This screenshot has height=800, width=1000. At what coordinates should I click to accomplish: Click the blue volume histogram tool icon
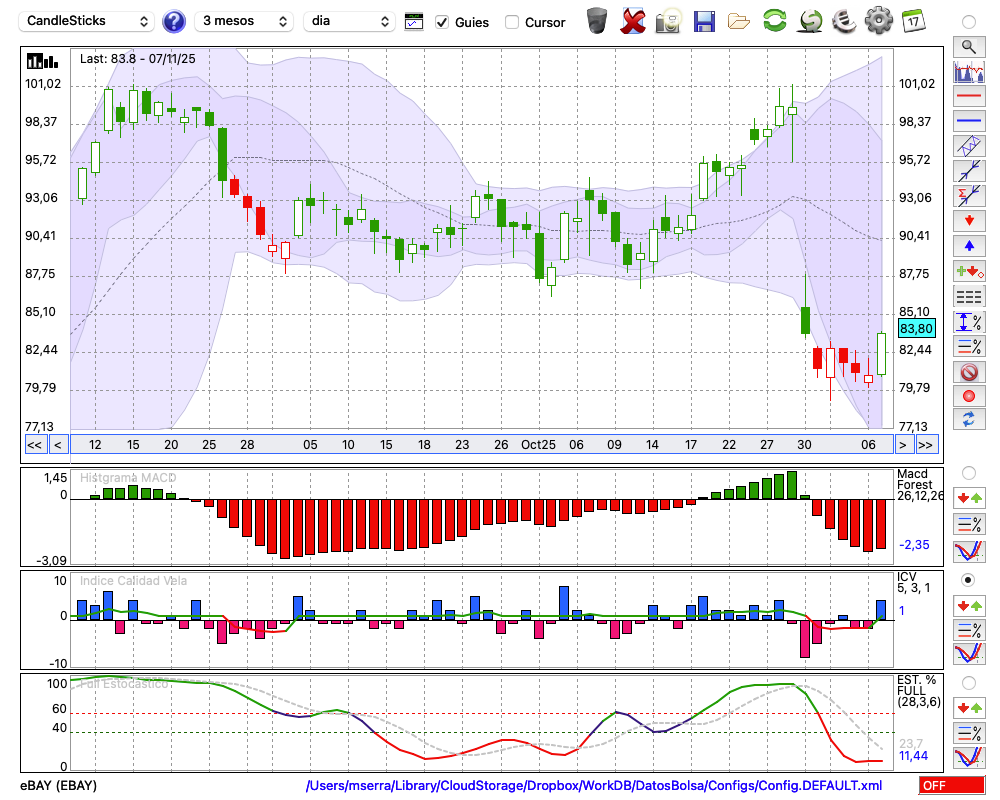coord(969,72)
